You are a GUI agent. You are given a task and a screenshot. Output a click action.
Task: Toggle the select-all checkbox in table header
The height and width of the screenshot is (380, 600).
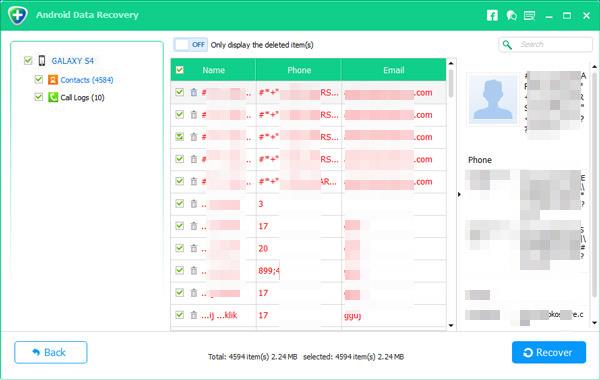pos(179,70)
